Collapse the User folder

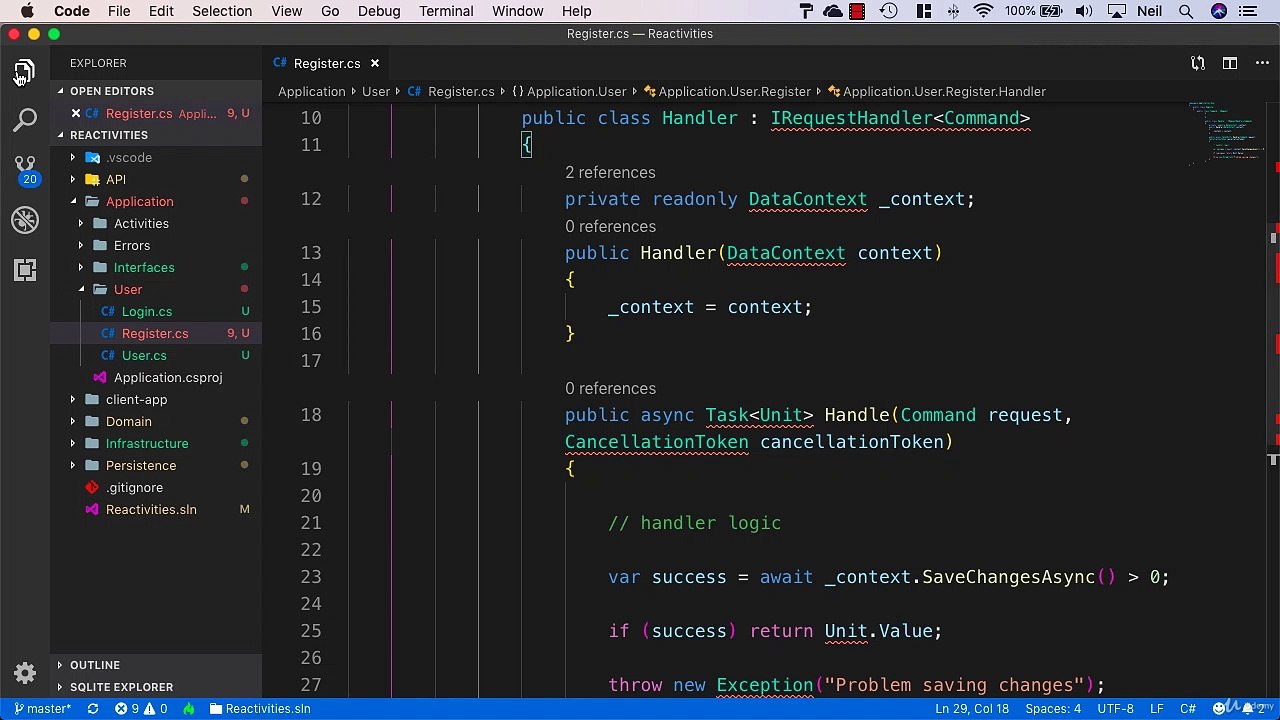128,289
